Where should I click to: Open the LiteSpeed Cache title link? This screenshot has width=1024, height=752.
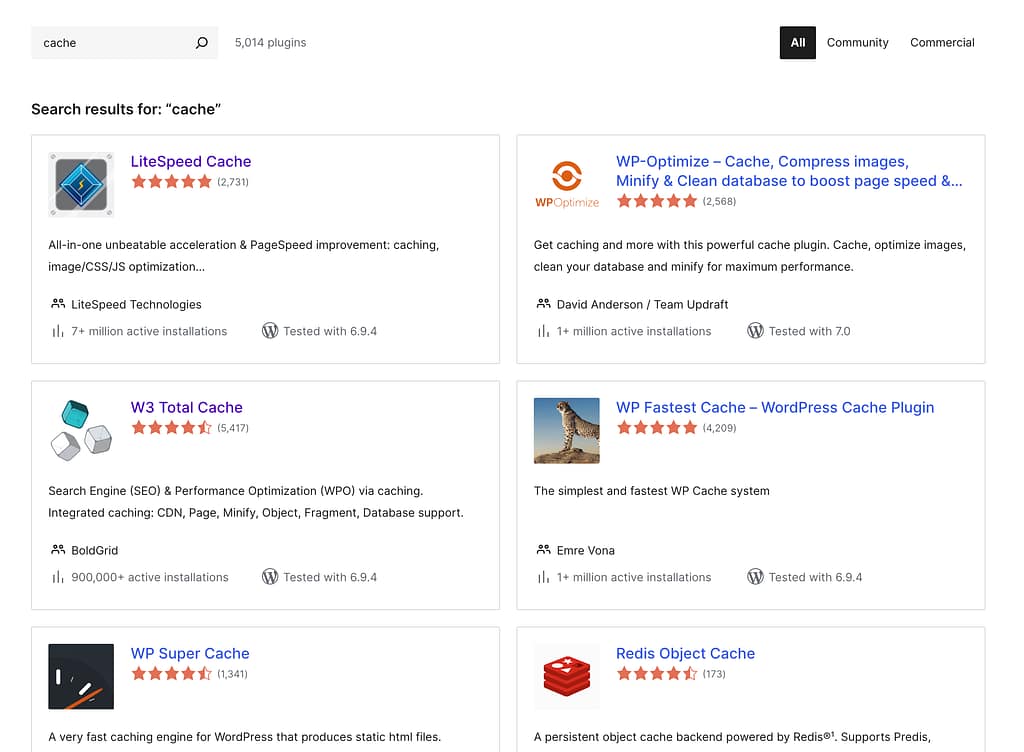click(191, 161)
